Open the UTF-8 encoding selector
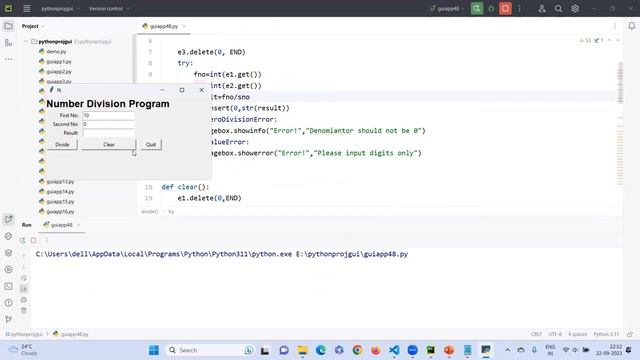 (x=555, y=334)
